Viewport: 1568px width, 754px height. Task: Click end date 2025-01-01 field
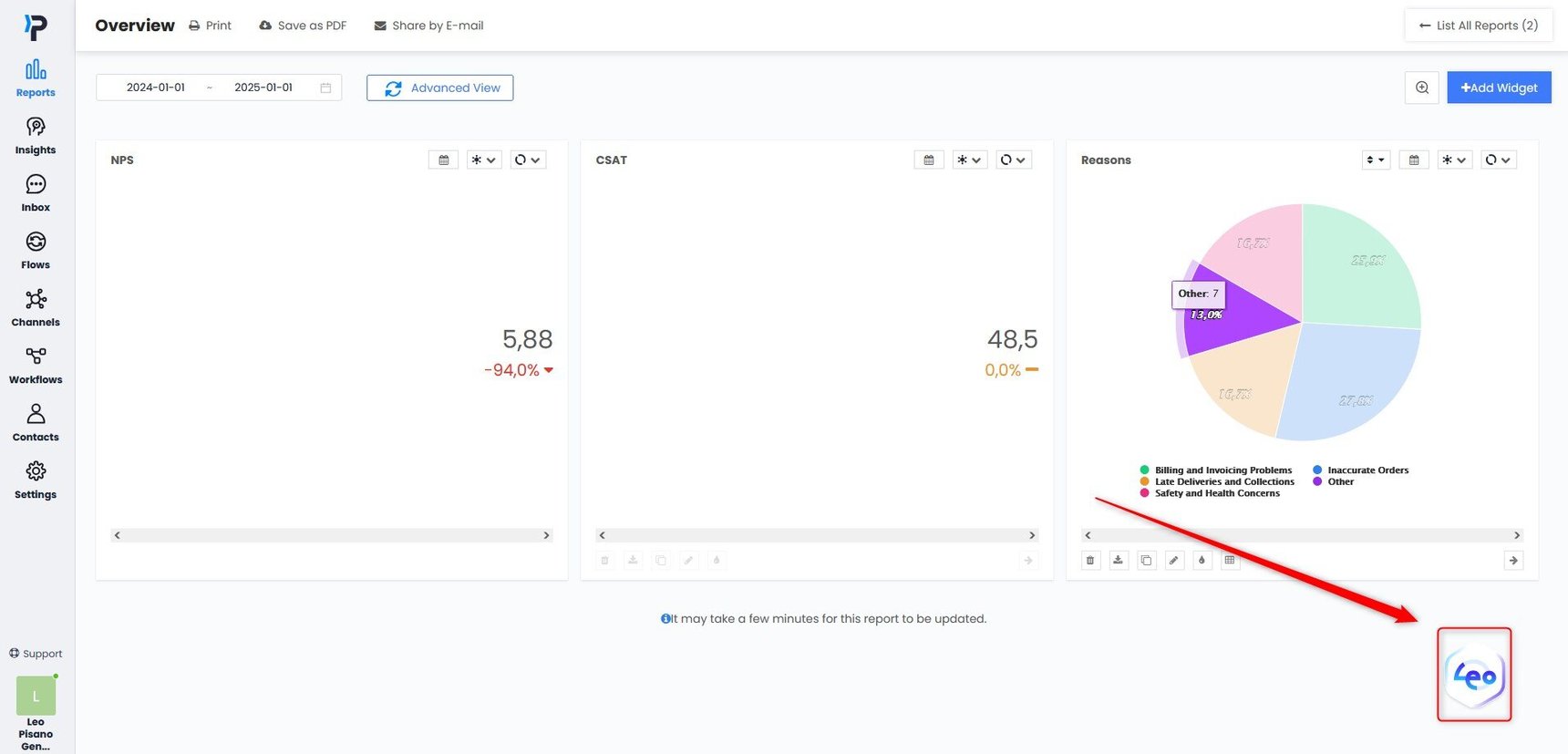click(x=263, y=88)
